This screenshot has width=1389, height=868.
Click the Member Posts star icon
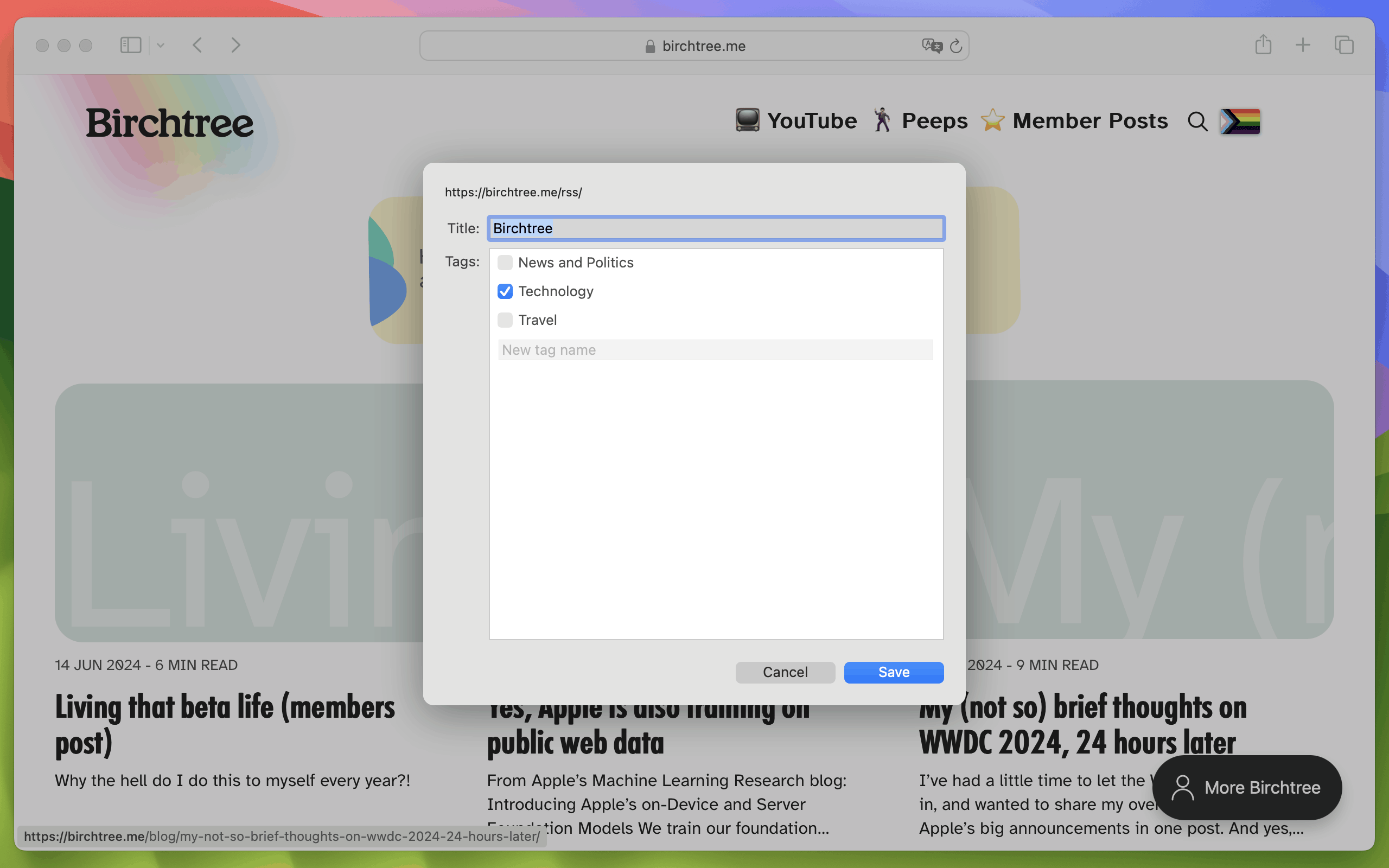[x=992, y=120]
